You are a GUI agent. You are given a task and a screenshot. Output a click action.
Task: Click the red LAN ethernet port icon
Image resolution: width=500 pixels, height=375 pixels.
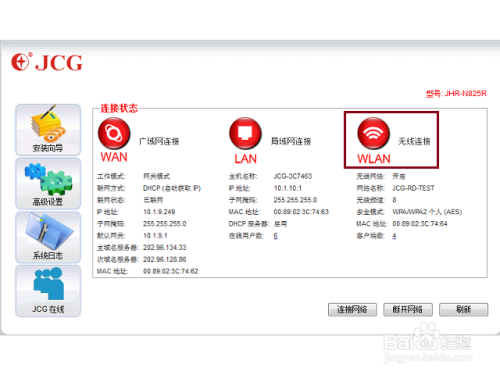pos(245,133)
